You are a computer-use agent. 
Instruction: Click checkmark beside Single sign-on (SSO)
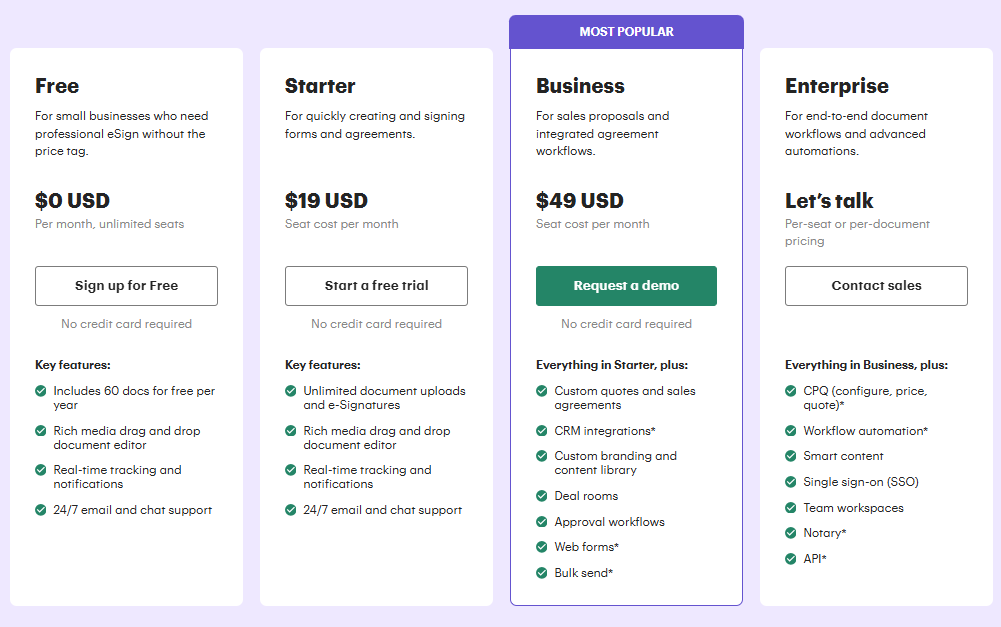791,482
